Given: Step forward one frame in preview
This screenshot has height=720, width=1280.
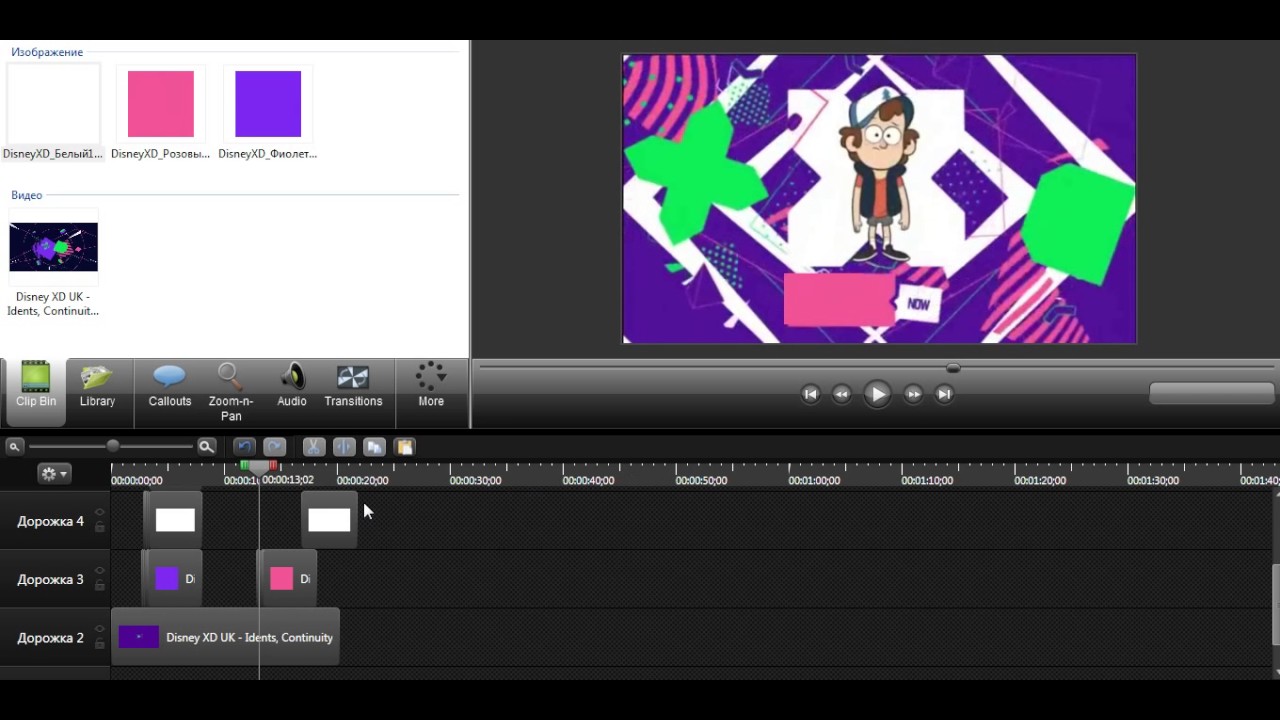Looking at the screenshot, I should [x=913, y=394].
